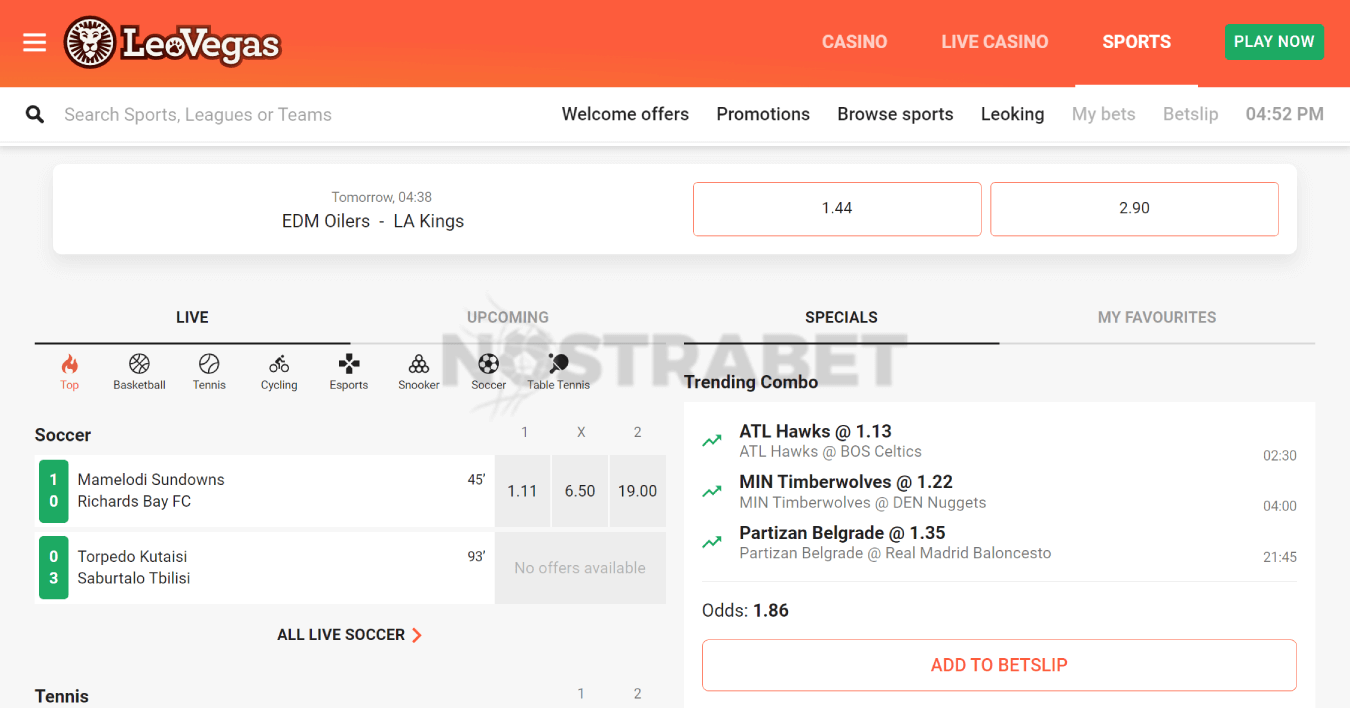This screenshot has width=1350, height=708.
Task: Switch to the Upcoming tab
Action: pyautogui.click(x=508, y=317)
